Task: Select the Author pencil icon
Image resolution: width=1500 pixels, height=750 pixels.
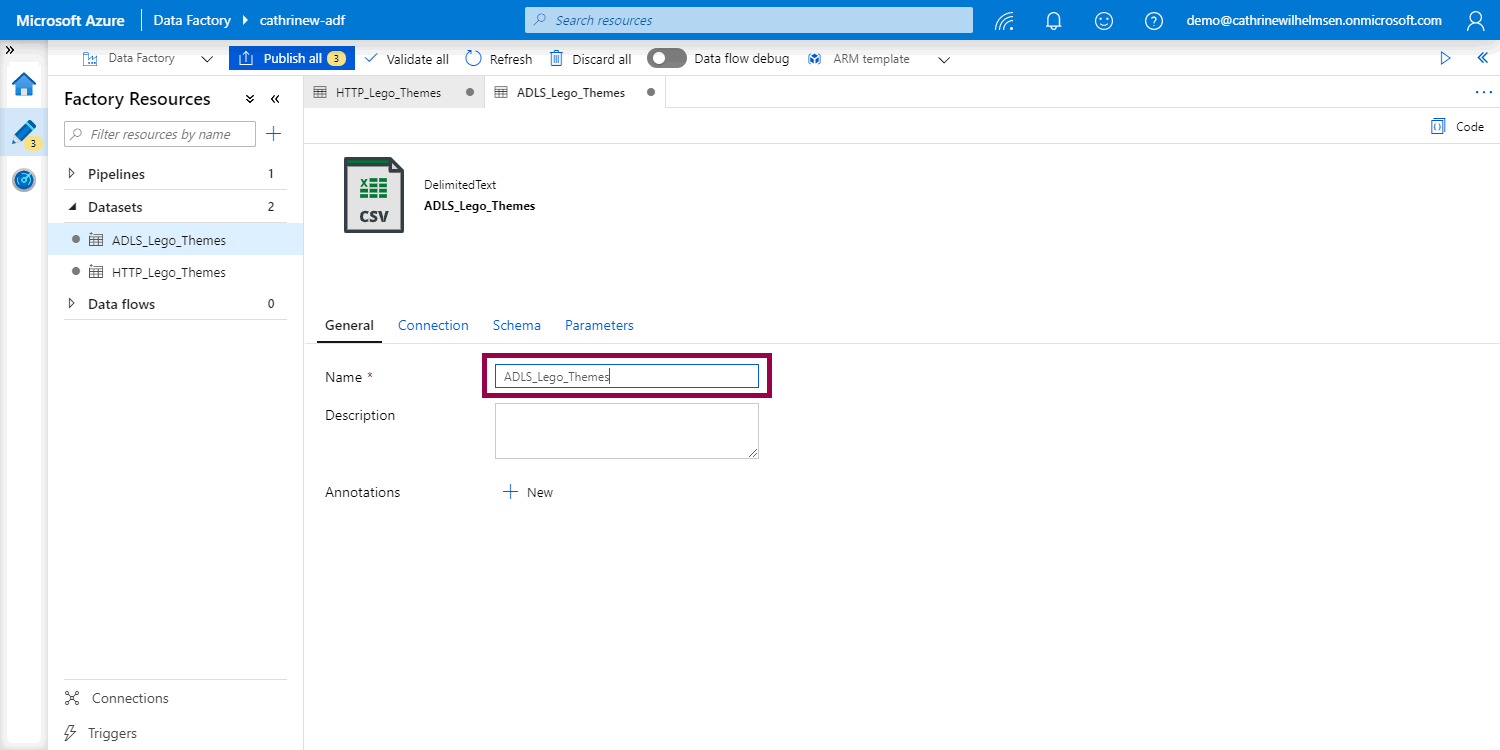Action: (24, 132)
